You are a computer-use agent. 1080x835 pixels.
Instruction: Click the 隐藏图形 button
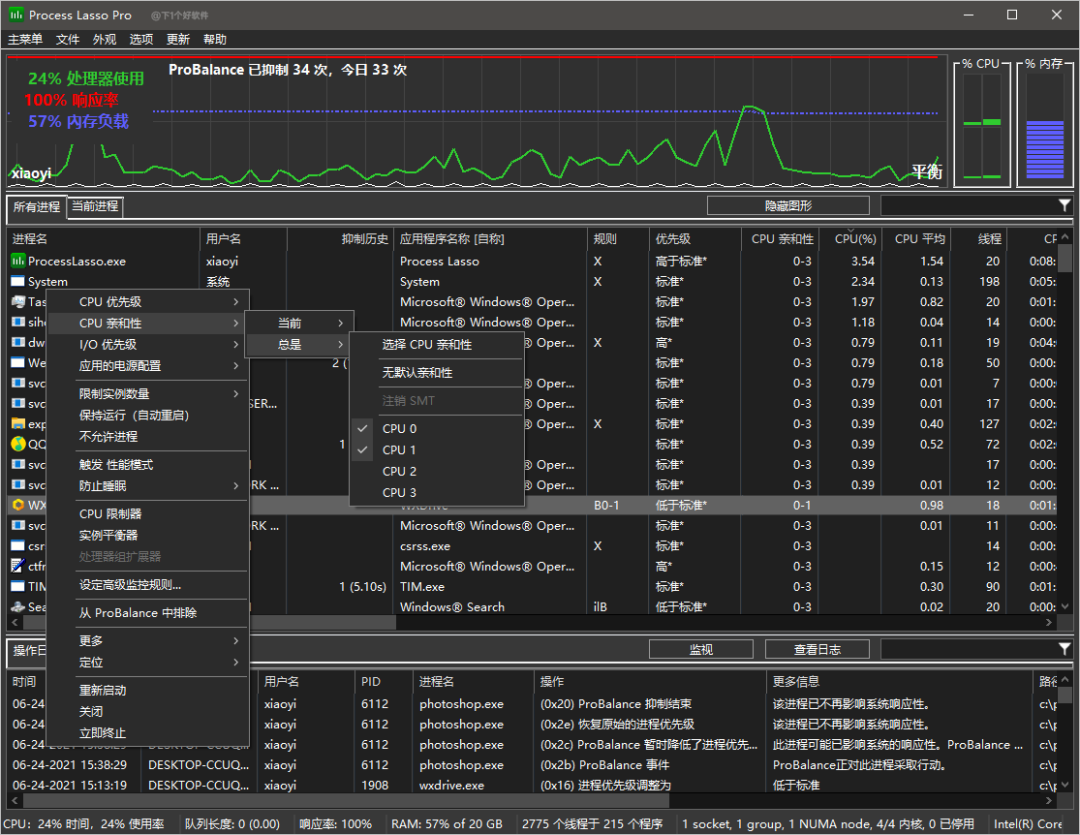[x=788, y=206]
